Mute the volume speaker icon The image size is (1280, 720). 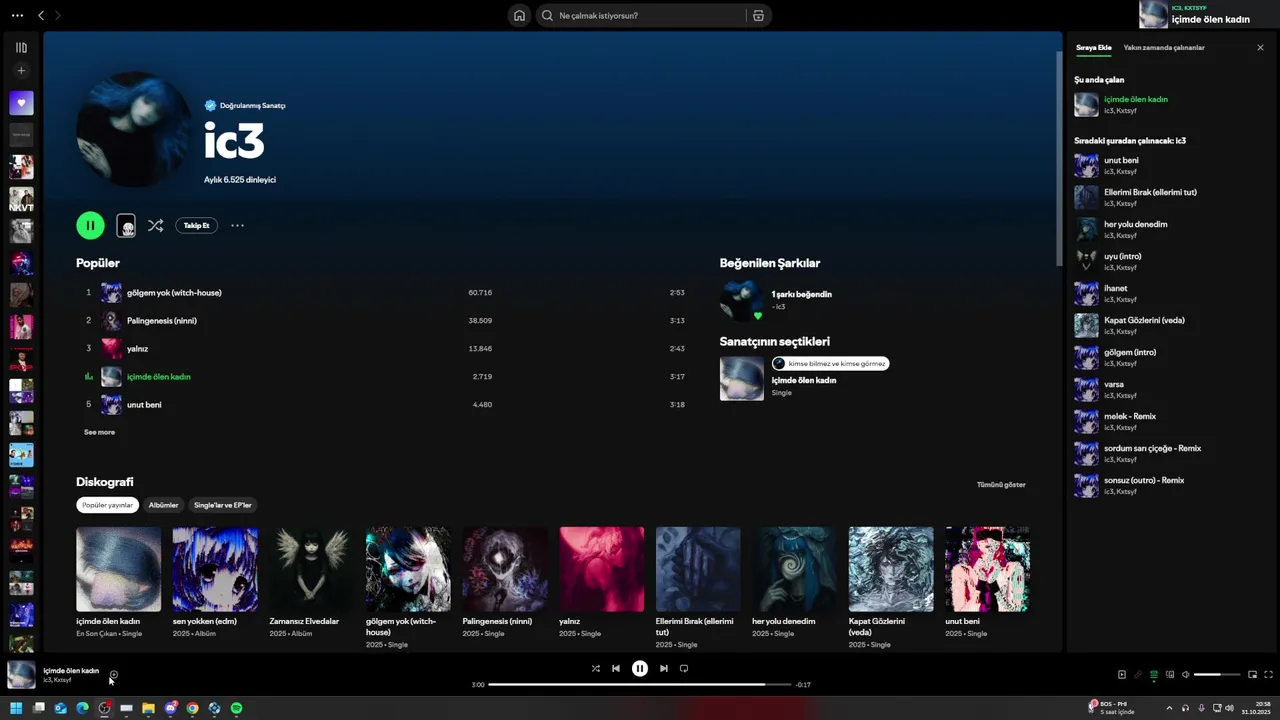click(x=1186, y=675)
